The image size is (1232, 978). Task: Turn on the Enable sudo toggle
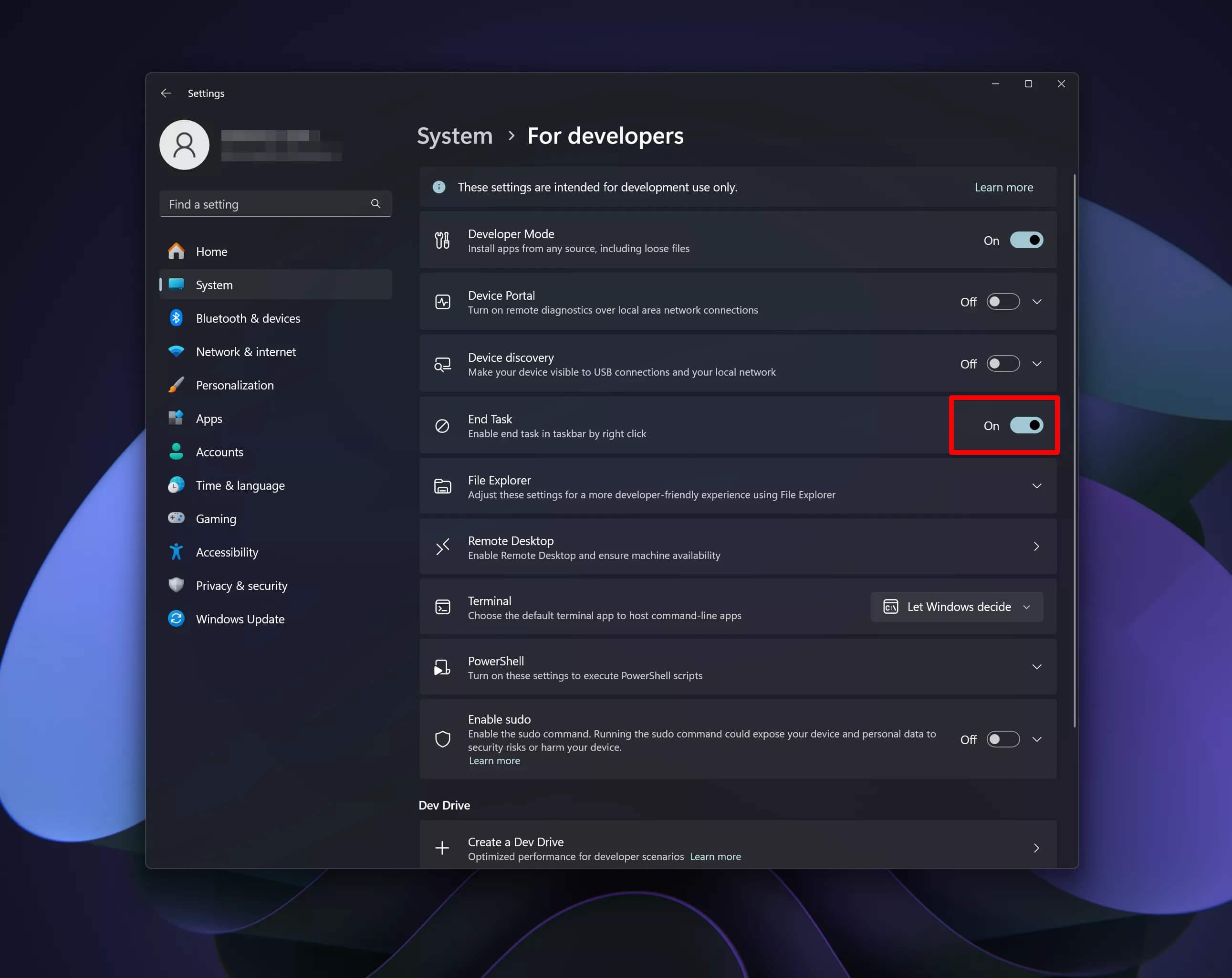tap(1003, 739)
